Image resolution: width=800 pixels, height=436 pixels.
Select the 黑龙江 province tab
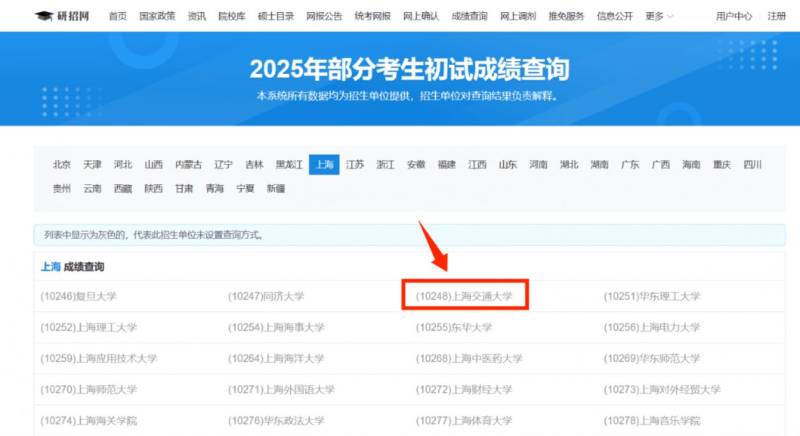tap(289, 165)
